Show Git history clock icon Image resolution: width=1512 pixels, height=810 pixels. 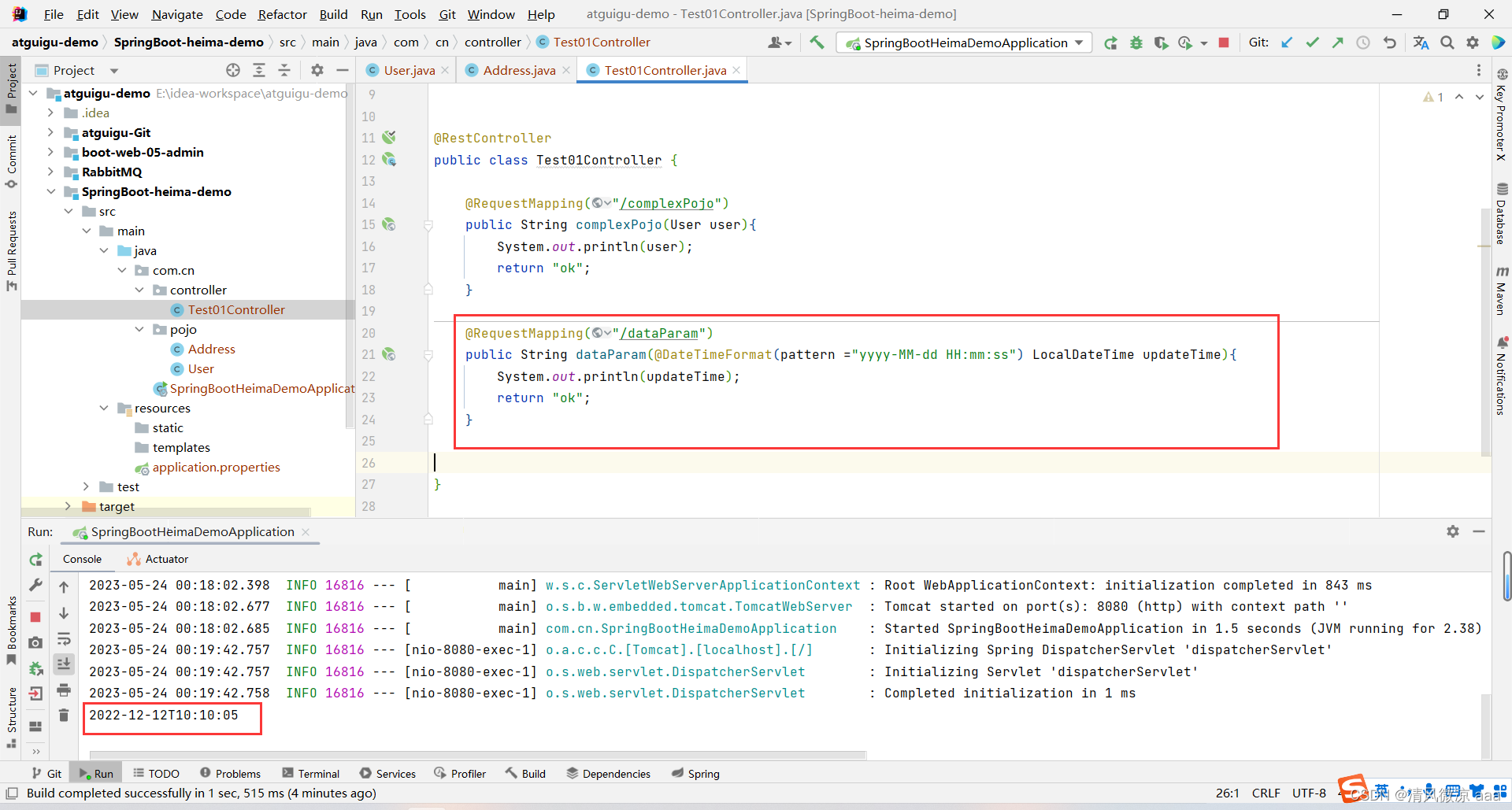click(1363, 43)
